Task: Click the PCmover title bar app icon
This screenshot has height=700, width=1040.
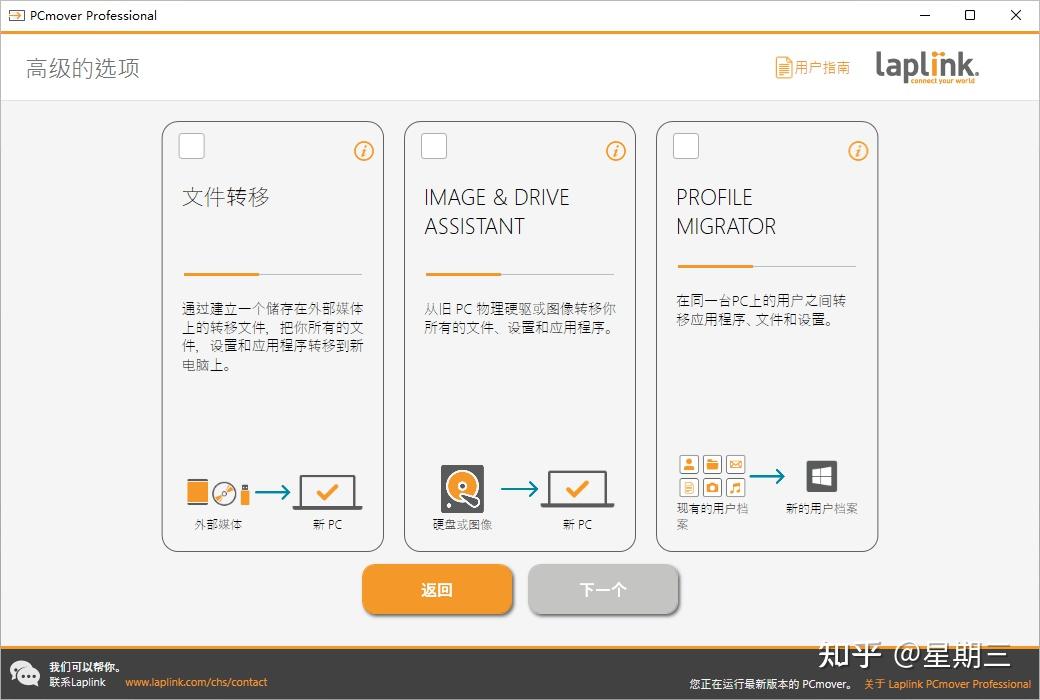Action: tap(16, 15)
